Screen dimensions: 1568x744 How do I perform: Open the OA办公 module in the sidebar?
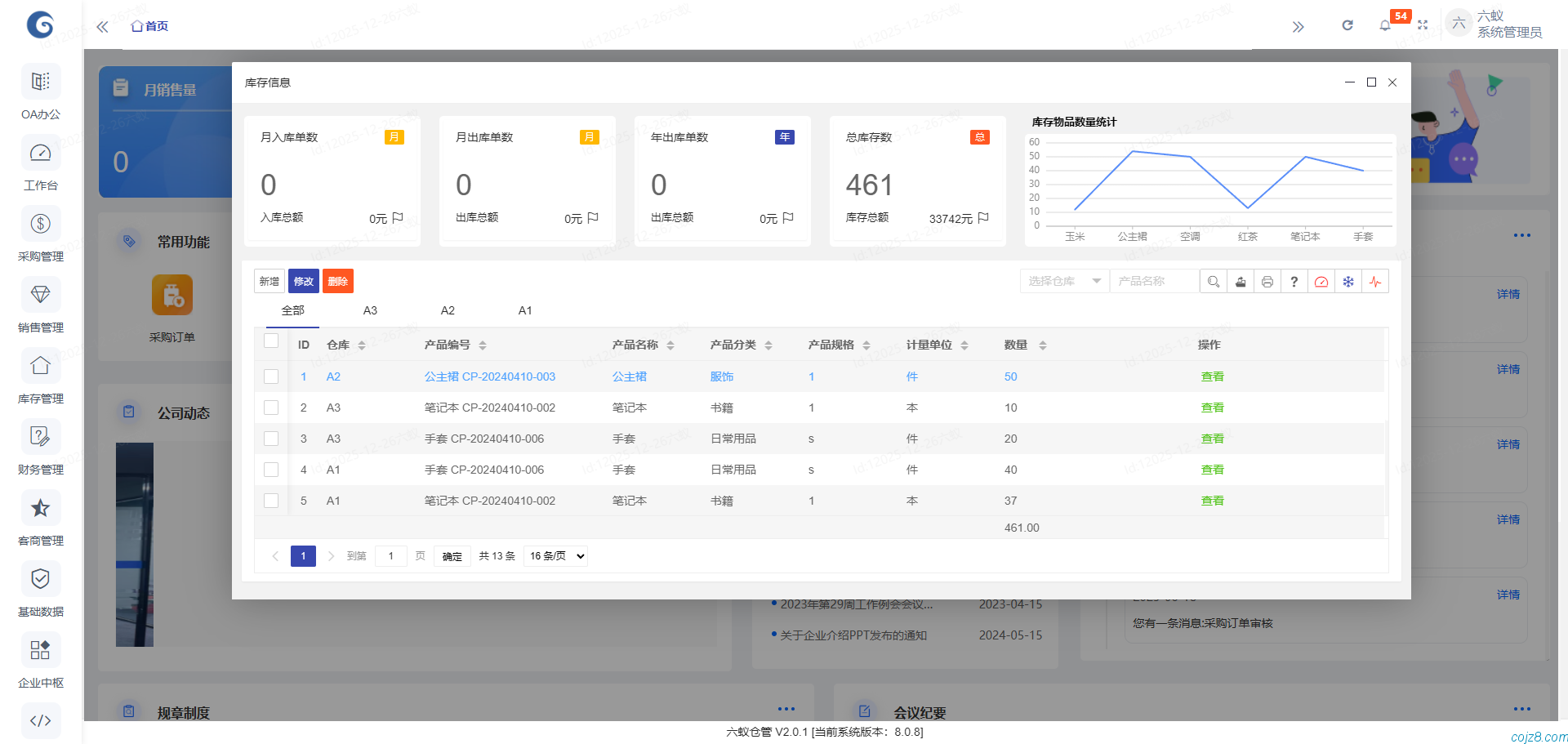pyautogui.click(x=40, y=82)
